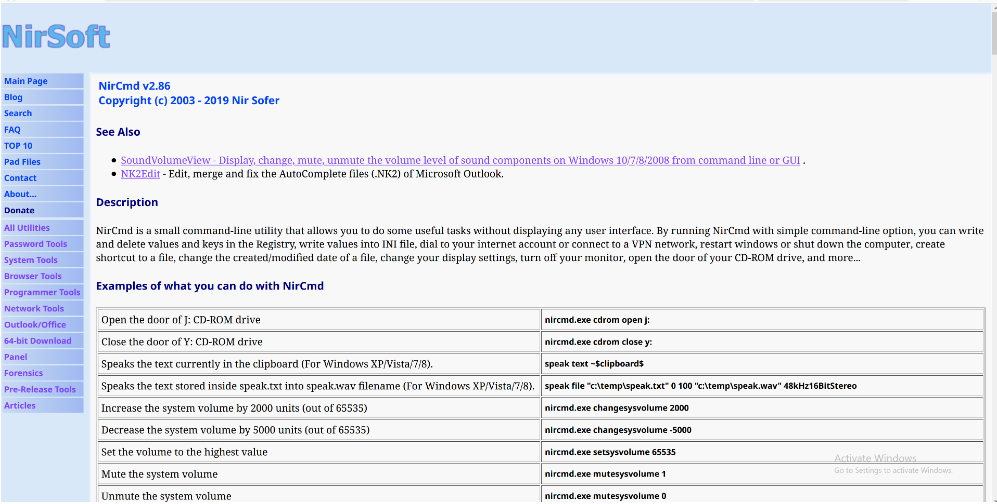Open Programmer Tools category

[43, 292]
